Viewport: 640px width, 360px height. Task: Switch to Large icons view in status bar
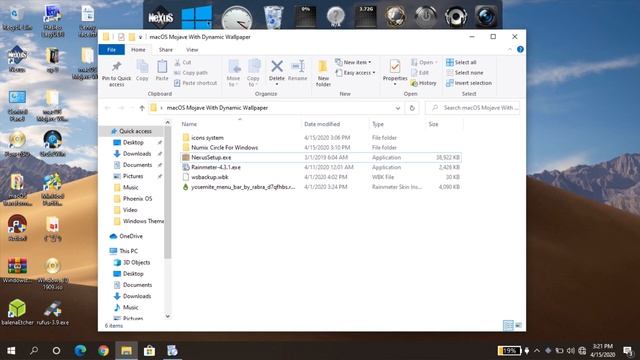[x=518, y=325]
